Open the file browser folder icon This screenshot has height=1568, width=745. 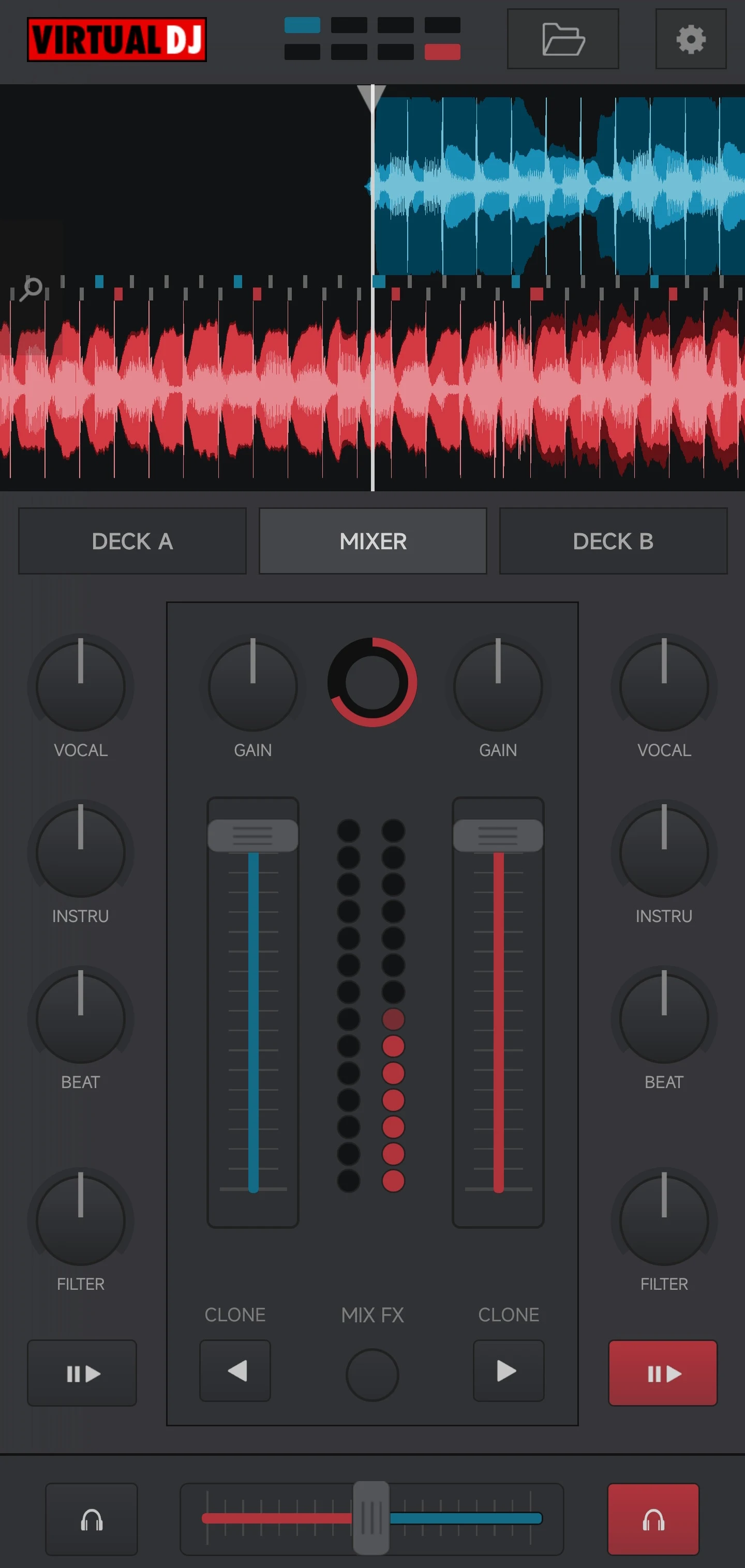563,39
